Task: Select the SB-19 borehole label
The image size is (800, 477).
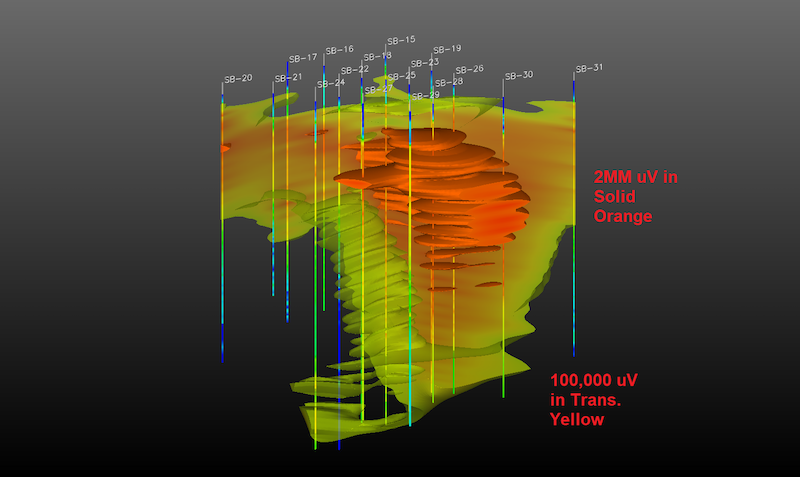Action: [x=447, y=49]
